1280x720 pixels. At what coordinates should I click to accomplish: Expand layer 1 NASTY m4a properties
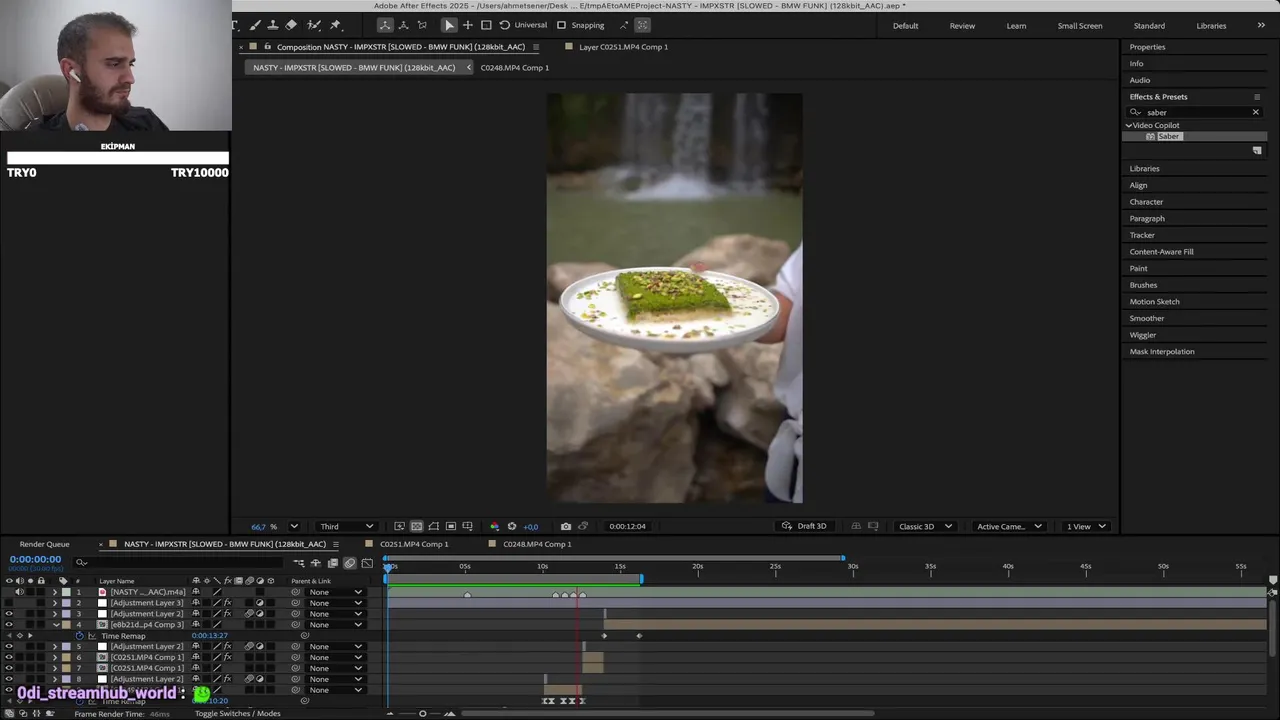coord(55,592)
